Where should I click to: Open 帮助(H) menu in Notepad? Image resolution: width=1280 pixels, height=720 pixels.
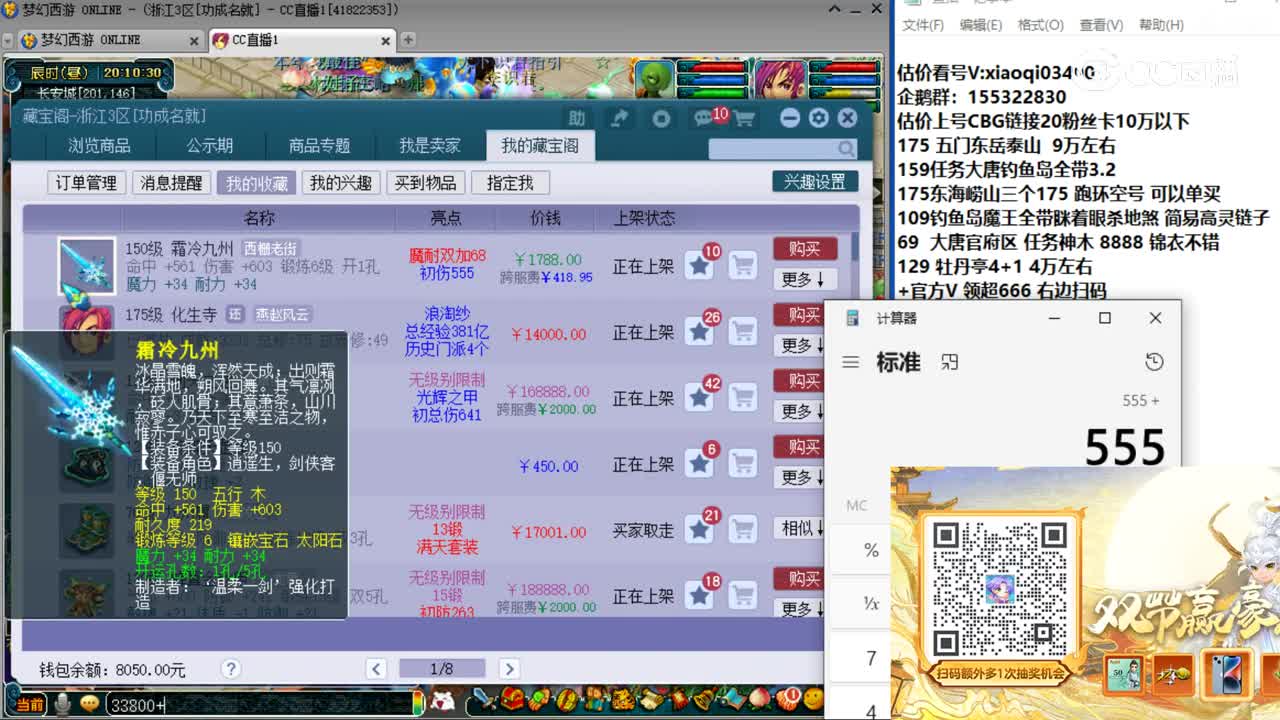point(1160,25)
